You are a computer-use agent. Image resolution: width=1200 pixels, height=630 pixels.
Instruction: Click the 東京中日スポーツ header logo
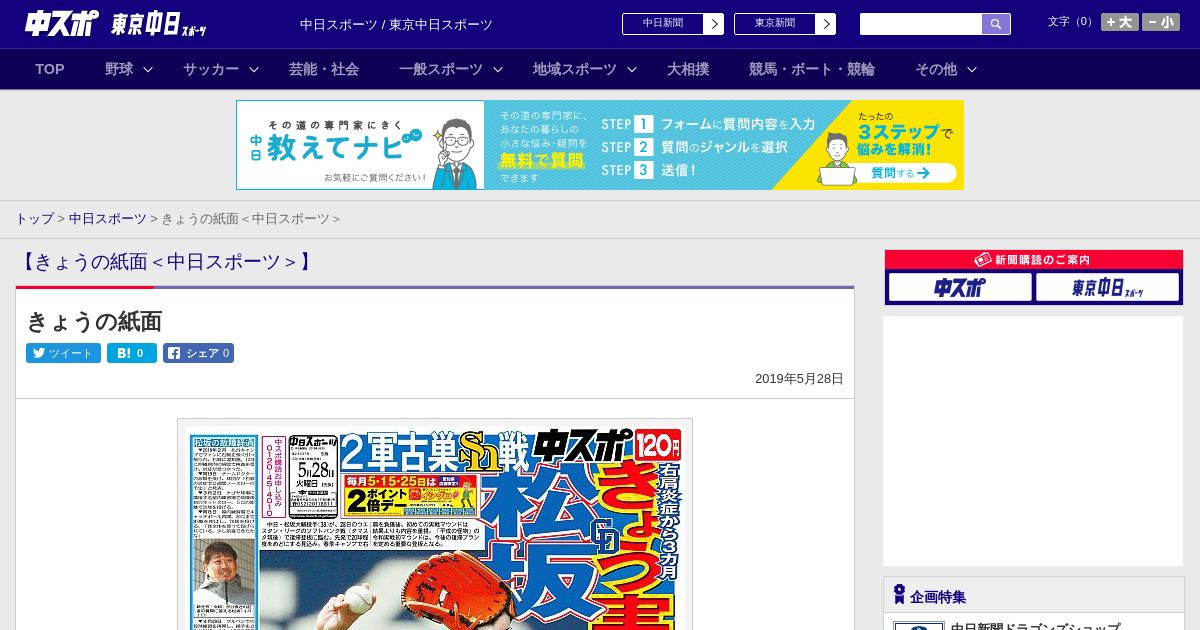159,24
